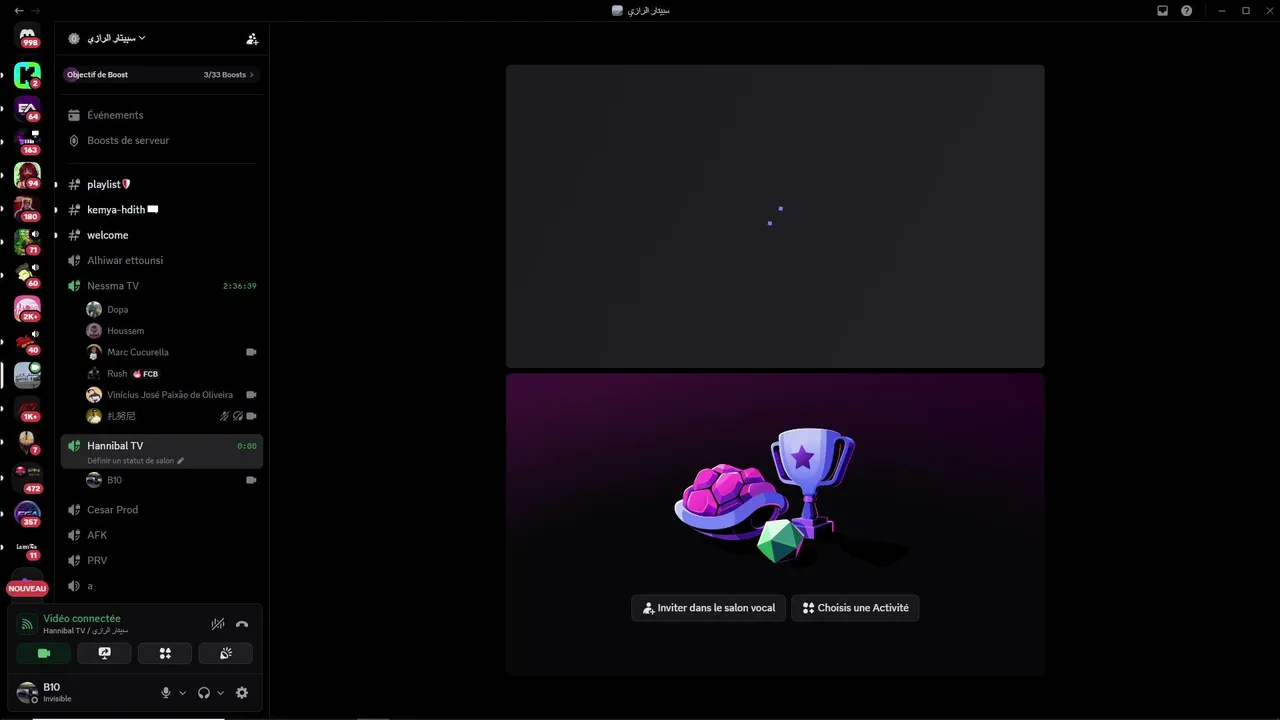Open the server icon showing badge 7
Screen dimensions: 1280x720
pos(27,441)
